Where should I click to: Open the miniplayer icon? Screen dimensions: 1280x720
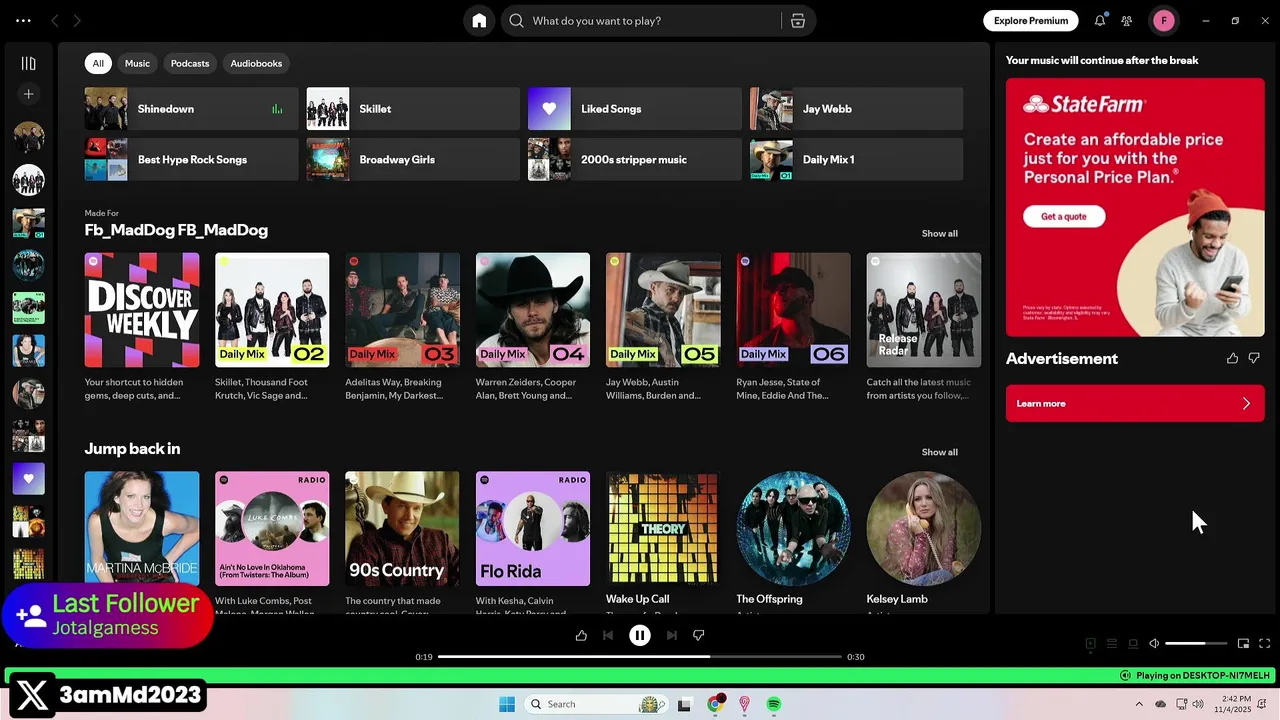click(x=1243, y=644)
